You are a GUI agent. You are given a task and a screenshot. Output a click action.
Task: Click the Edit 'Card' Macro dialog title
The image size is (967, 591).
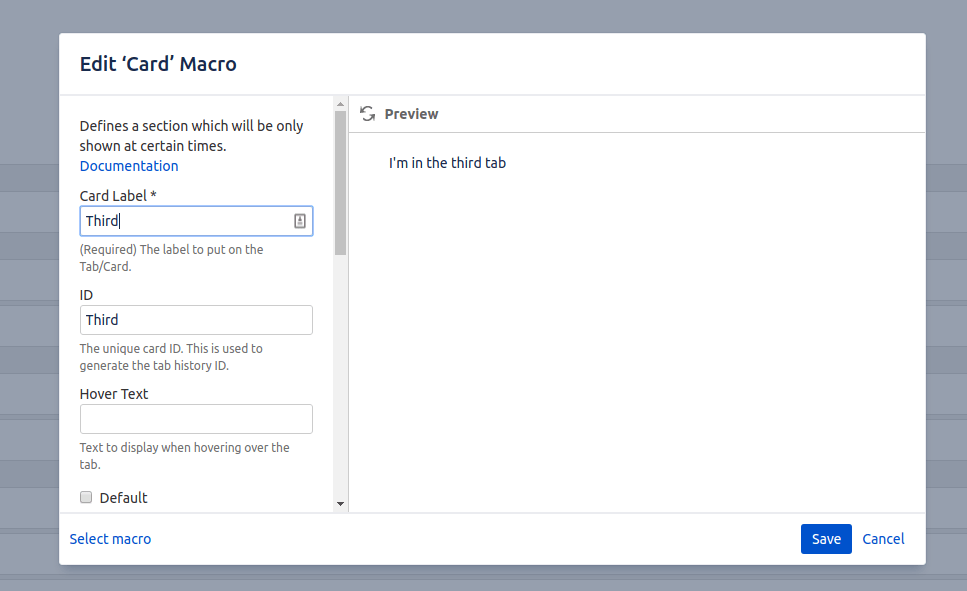tap(158, 63)
